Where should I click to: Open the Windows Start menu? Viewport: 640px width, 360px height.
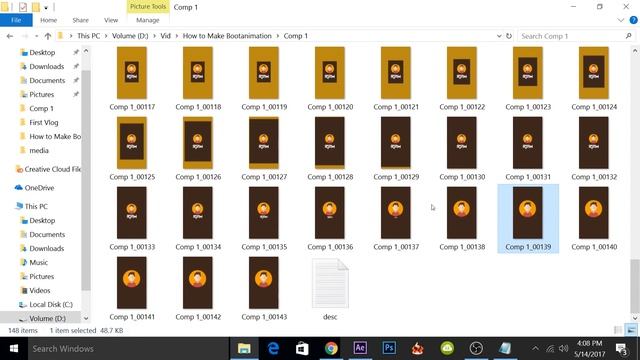point(13,349)
